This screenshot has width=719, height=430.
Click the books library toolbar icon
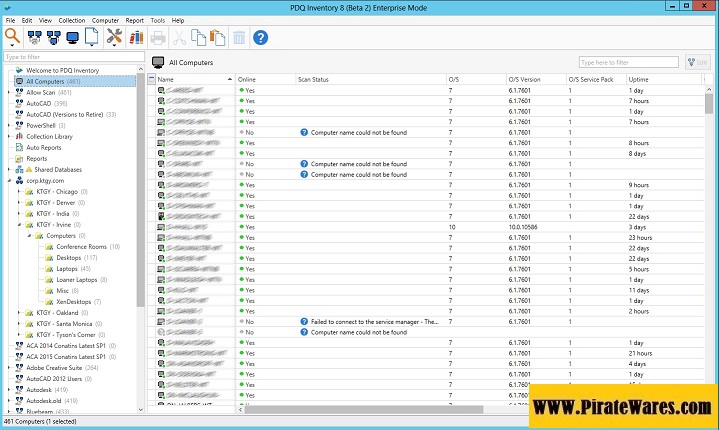(x=136, y=37)
